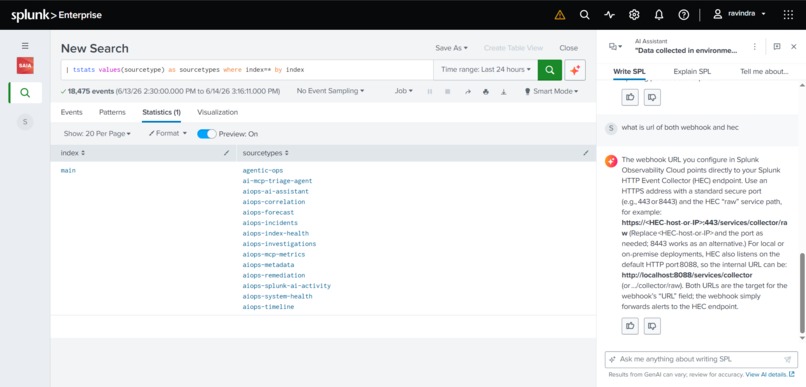Open Time range Last 24 hours picker

click(486, 70)
